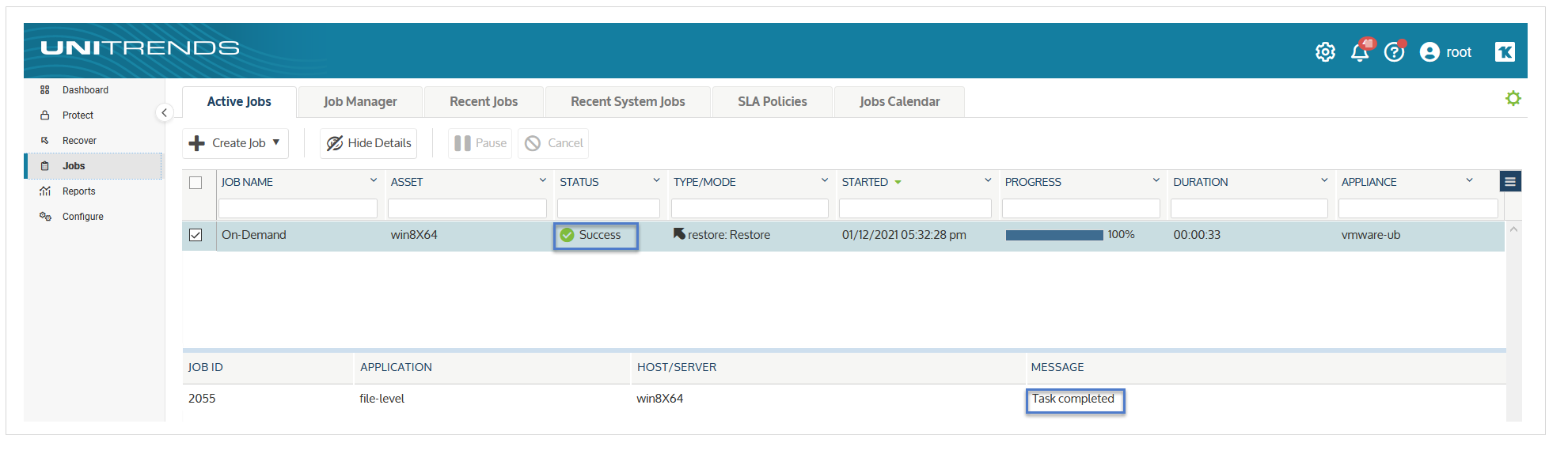
Task: Click the plus icon on Create Job
Action: (197, 143)
